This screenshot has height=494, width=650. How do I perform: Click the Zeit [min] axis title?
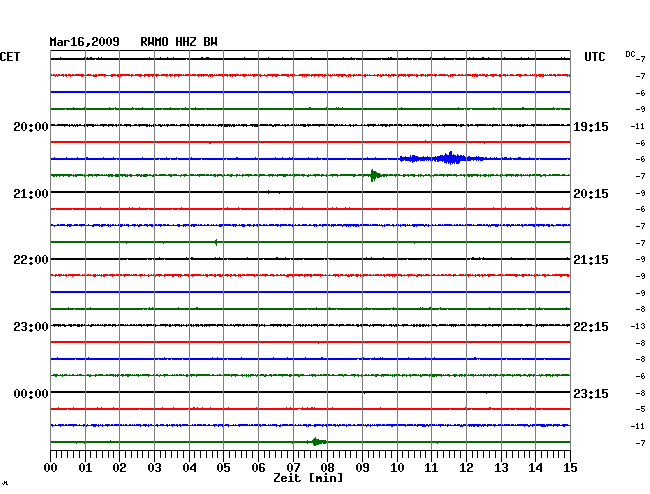tap(308, 478)
